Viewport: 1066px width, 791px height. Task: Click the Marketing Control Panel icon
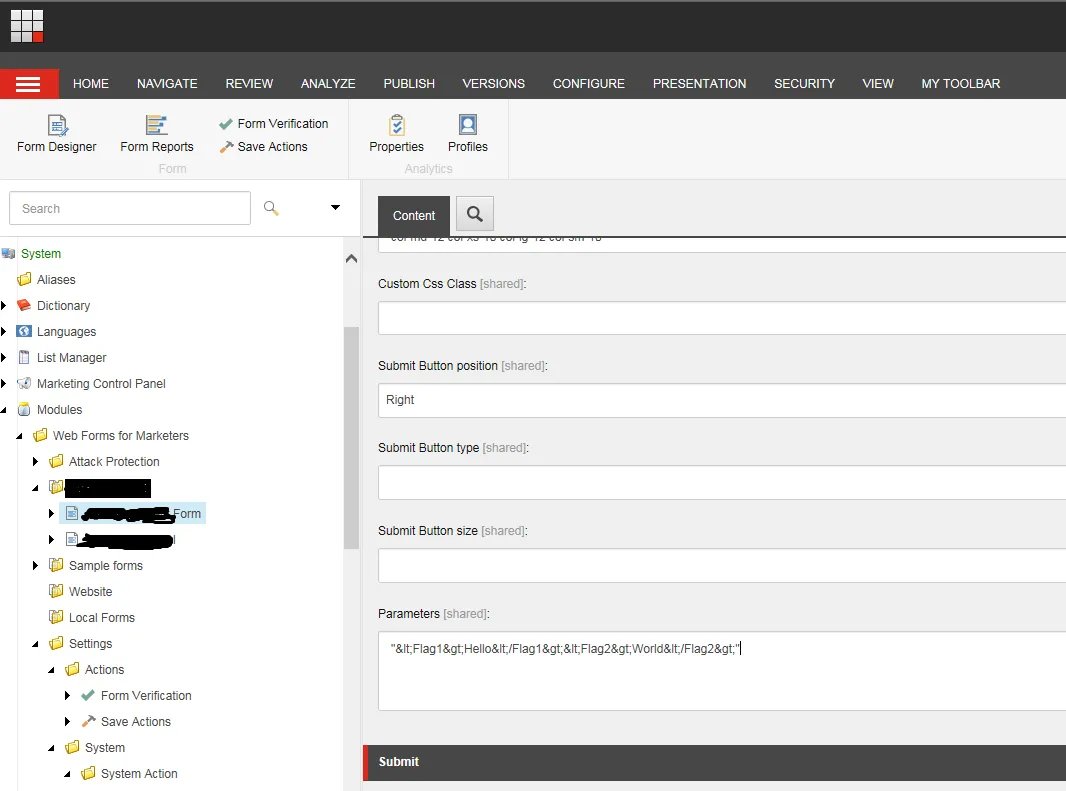pos(24,384)
